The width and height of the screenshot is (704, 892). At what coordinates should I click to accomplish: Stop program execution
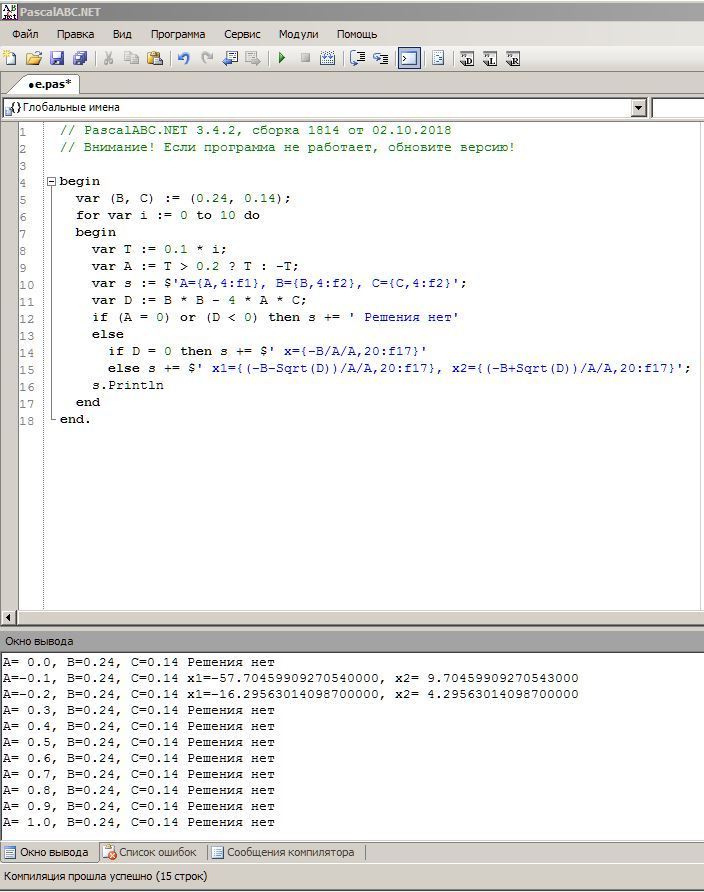coord(305,58)
